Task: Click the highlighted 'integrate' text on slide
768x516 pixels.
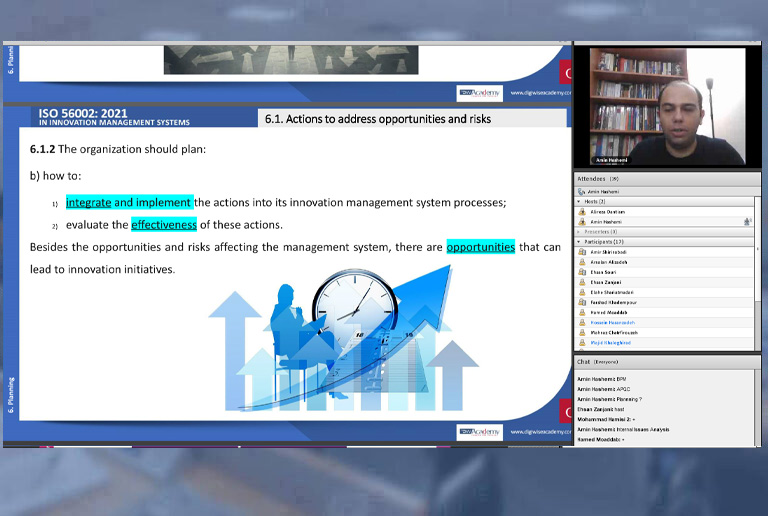Action: 88,202
